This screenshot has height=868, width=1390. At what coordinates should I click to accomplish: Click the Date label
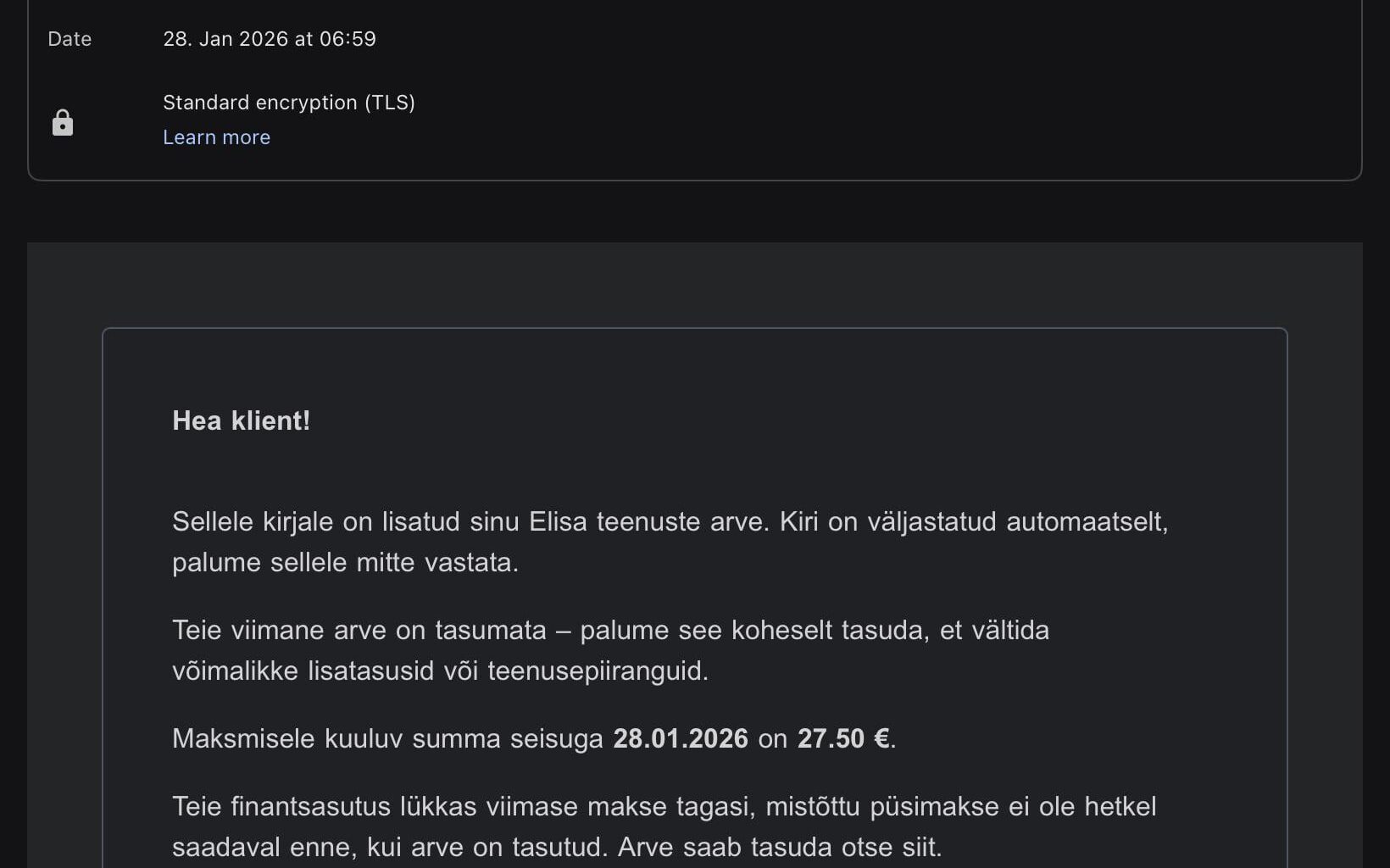(69, 39)
